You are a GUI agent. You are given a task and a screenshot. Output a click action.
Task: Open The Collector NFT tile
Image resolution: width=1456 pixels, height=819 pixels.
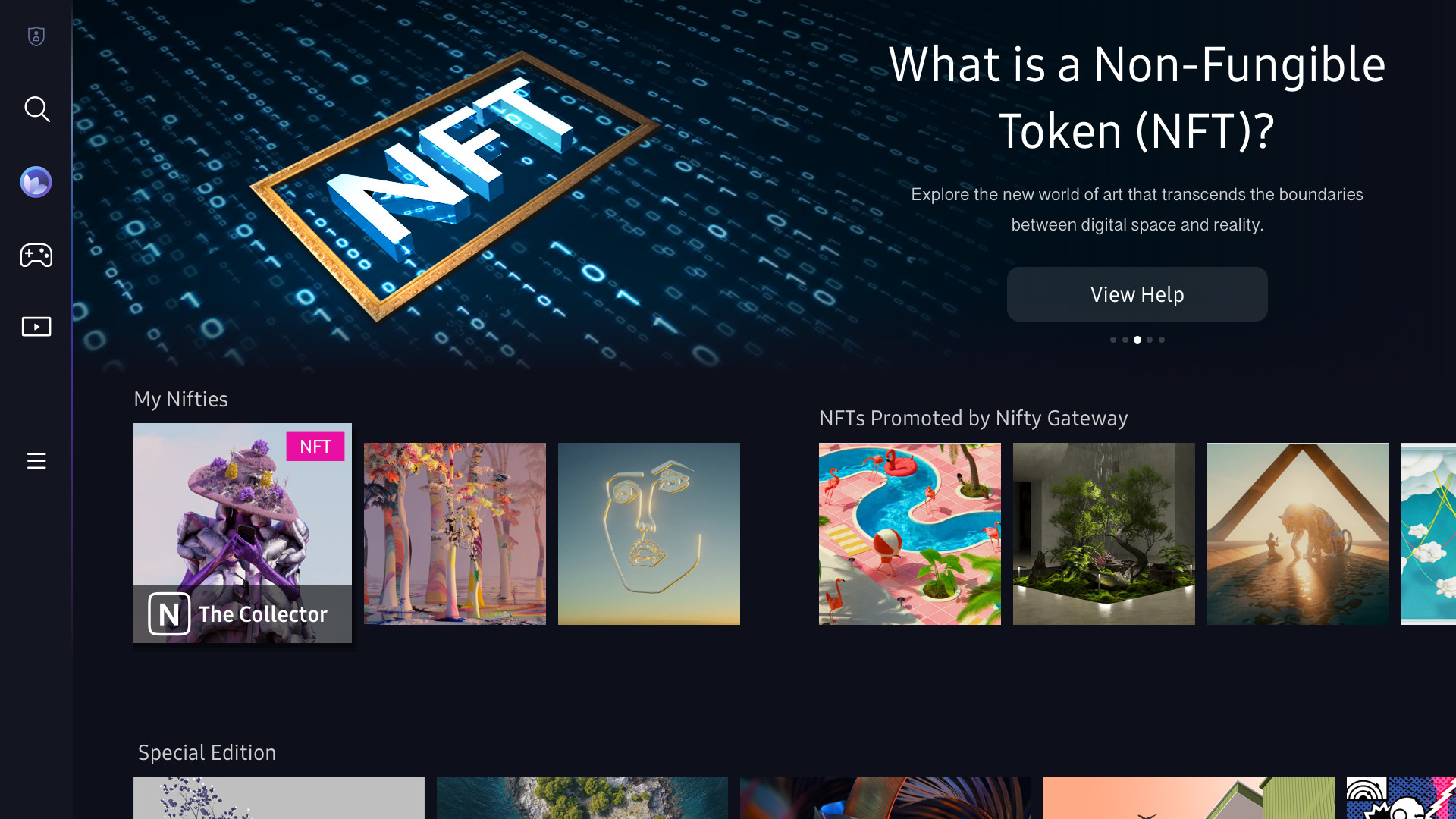243,533
